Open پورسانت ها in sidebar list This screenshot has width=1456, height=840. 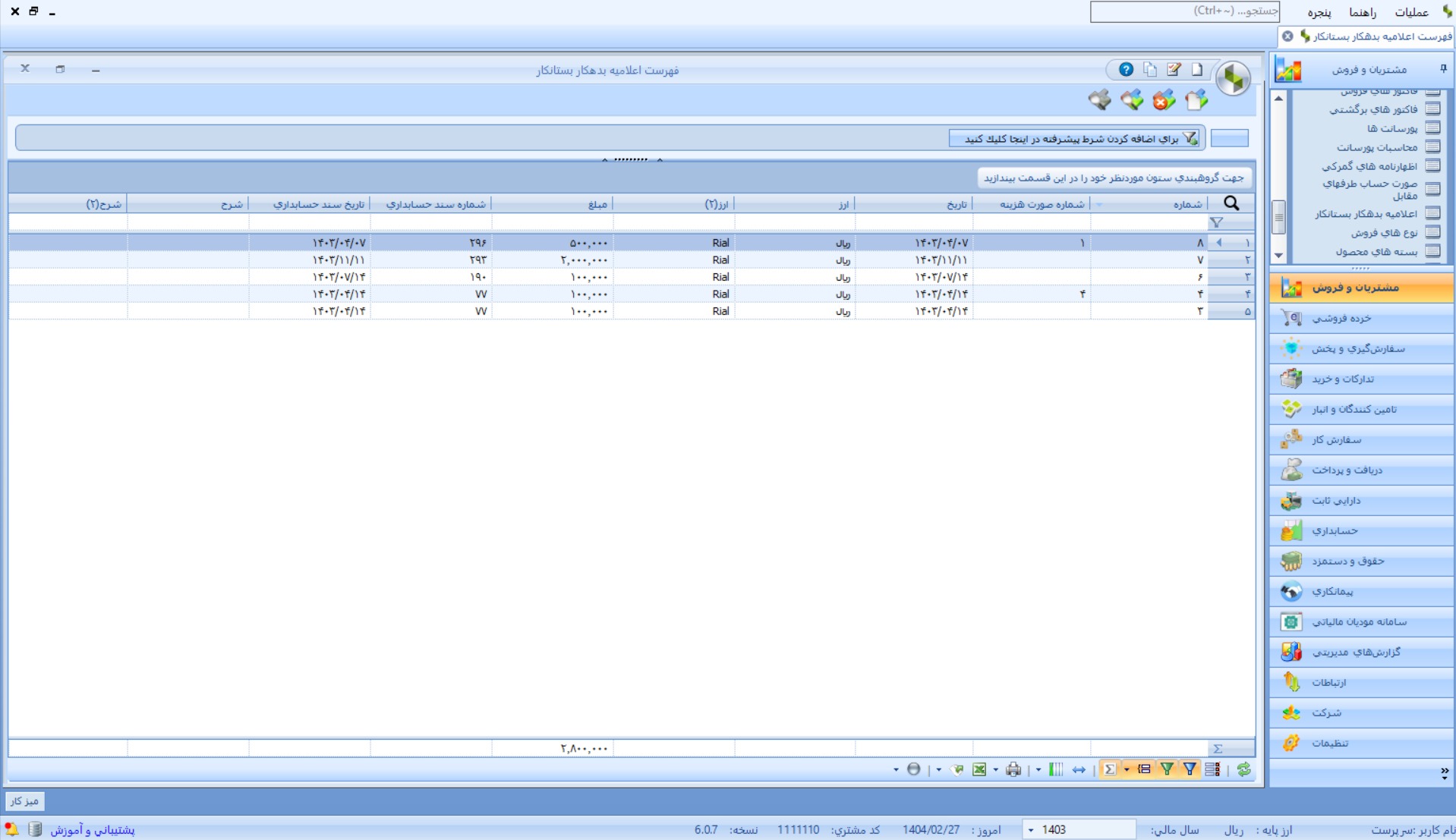[1392, 128]
